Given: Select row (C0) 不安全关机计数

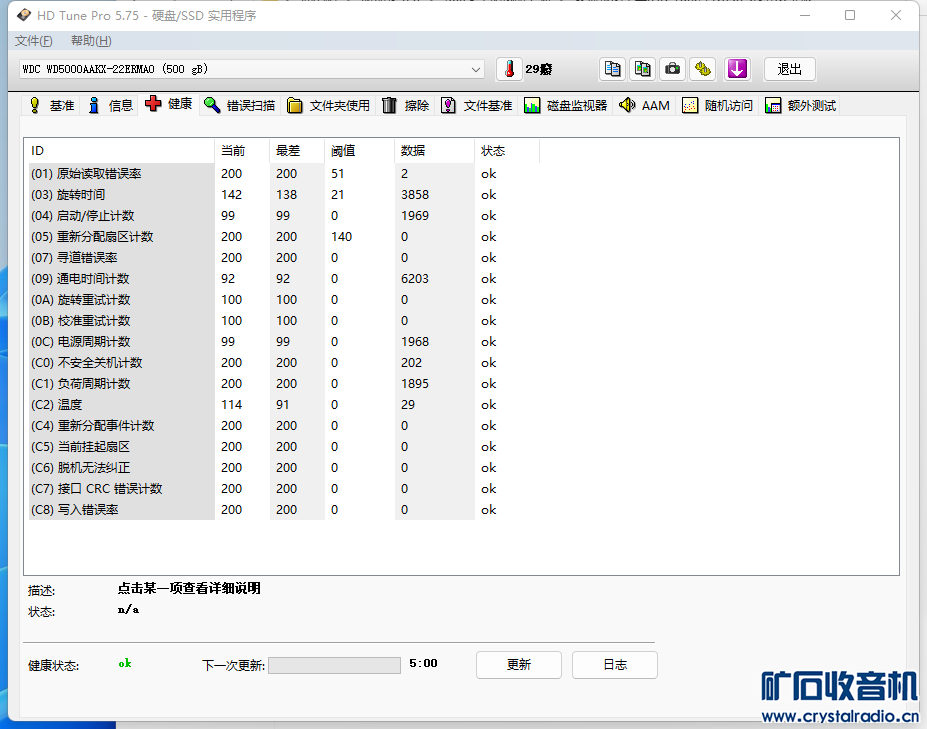Looking at the screenshot, I should [284, 362].
